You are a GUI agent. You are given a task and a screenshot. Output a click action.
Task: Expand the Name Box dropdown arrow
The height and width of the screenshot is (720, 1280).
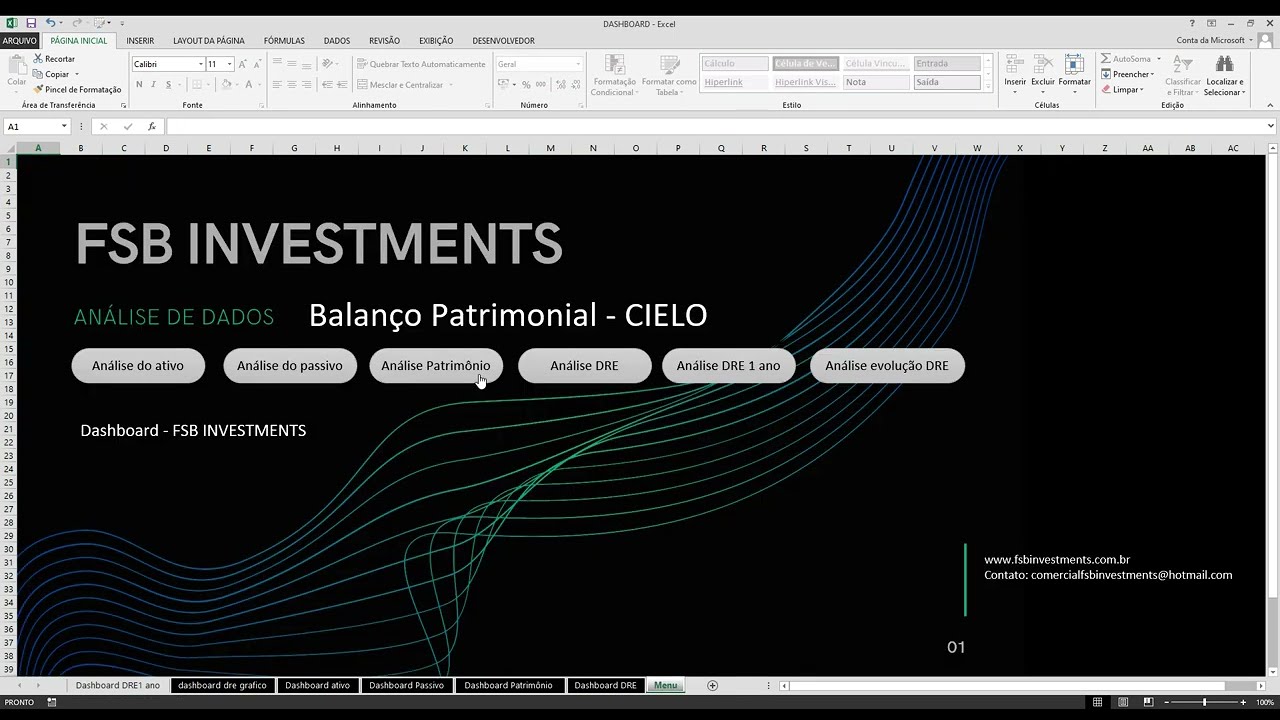pos(64,127)
